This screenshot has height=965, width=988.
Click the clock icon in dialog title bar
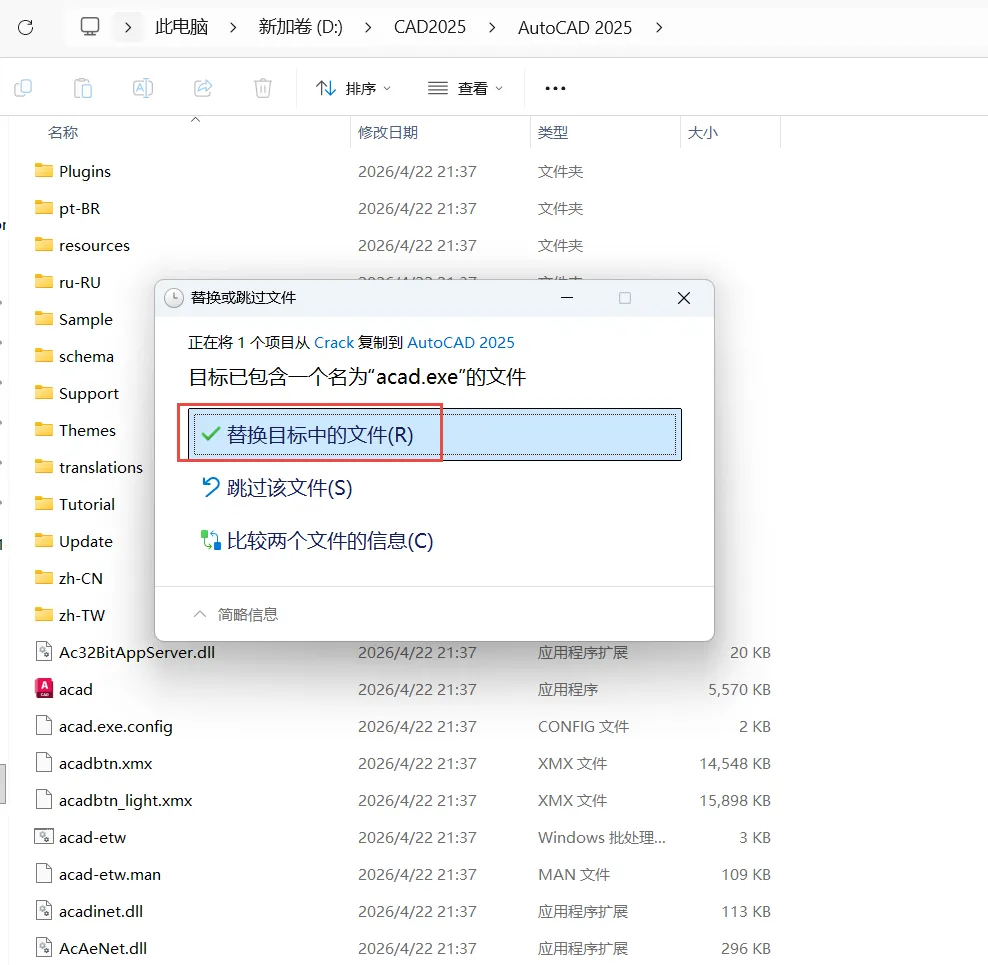point(174,298)
